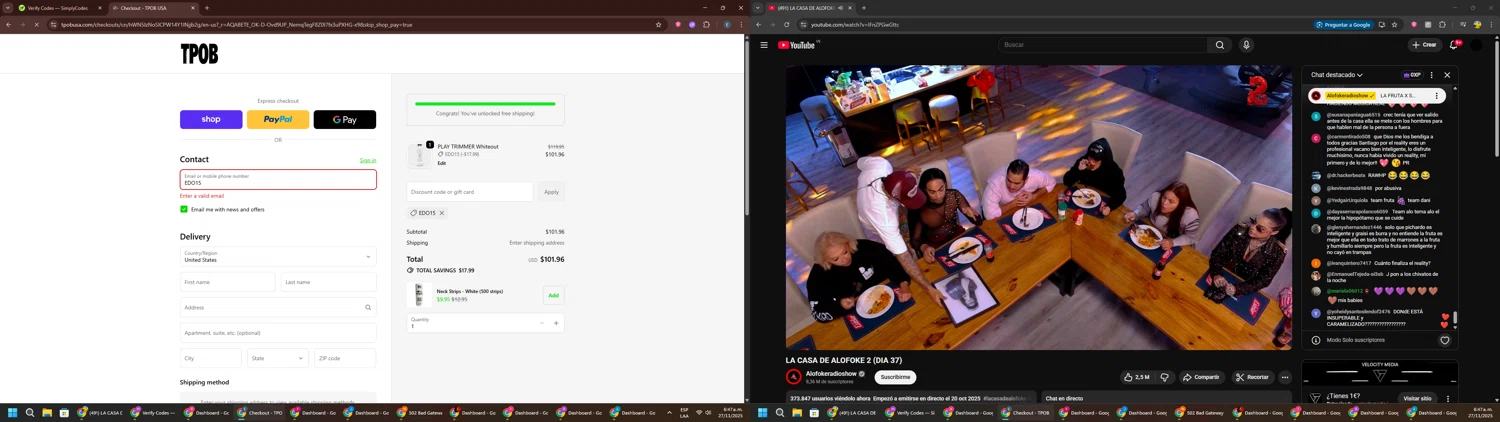
Task: Open YouTube notifications bell
Action: click(1454, 45)
